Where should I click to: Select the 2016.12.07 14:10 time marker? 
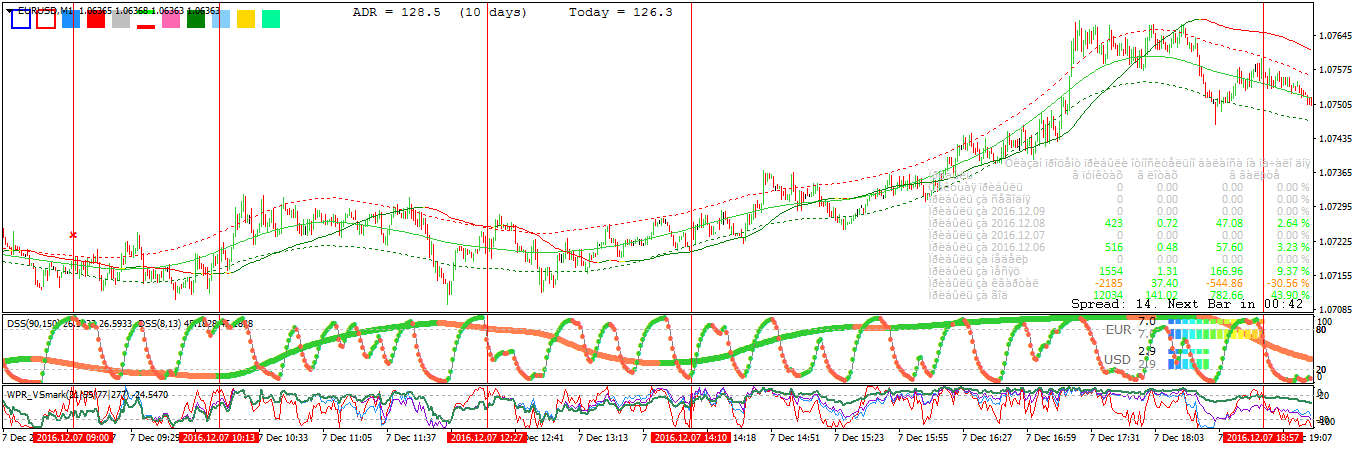(x=691, y=438)
